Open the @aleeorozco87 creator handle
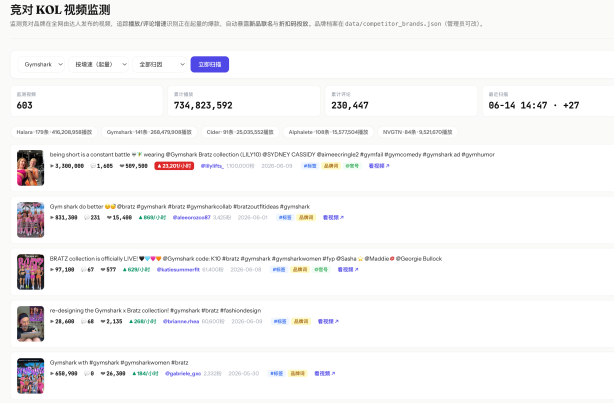This screenshot has width=614, height=403. pyautogui.click(x=191, y=218)
